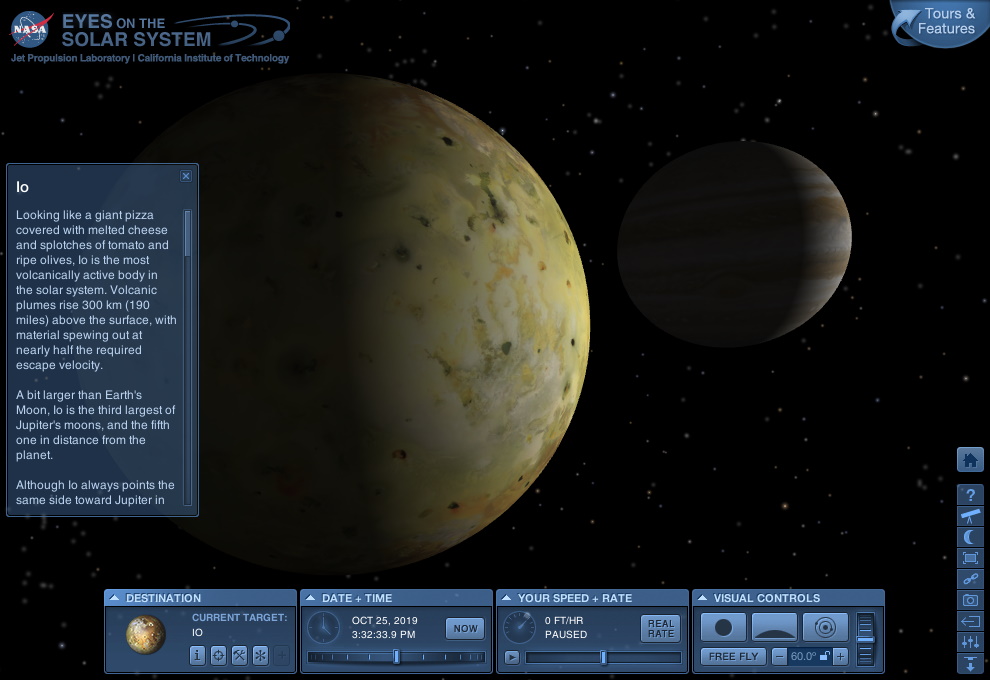Click the PAUSED status text

click(x=566, y=635)
